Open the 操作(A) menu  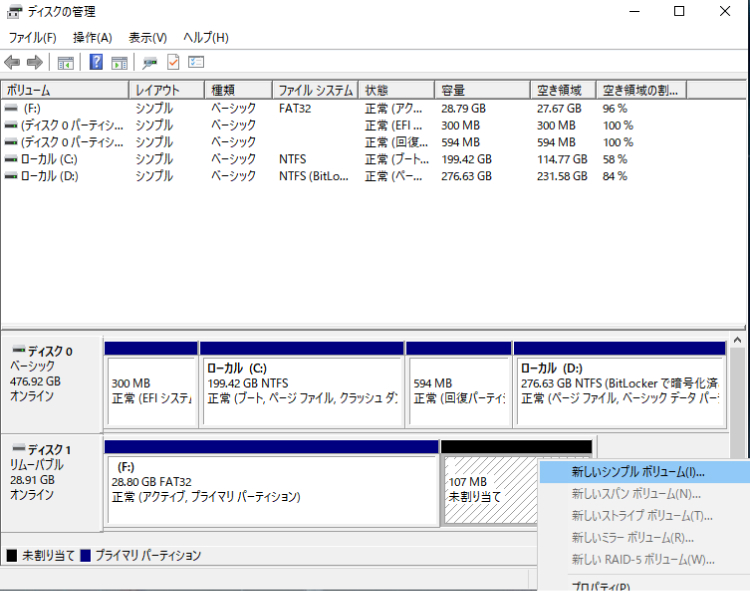click(x=92, y=38)
